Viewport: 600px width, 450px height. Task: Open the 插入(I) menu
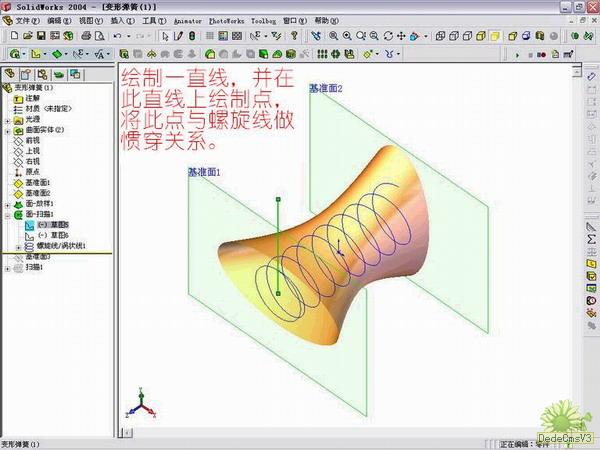point(123,20)
